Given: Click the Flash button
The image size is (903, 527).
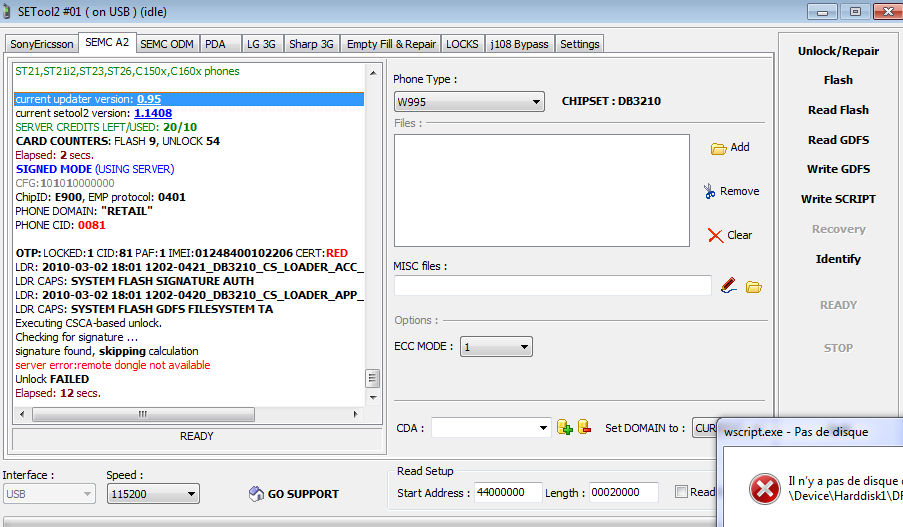Looking at the screenshot, I should (x=838, y=80).
